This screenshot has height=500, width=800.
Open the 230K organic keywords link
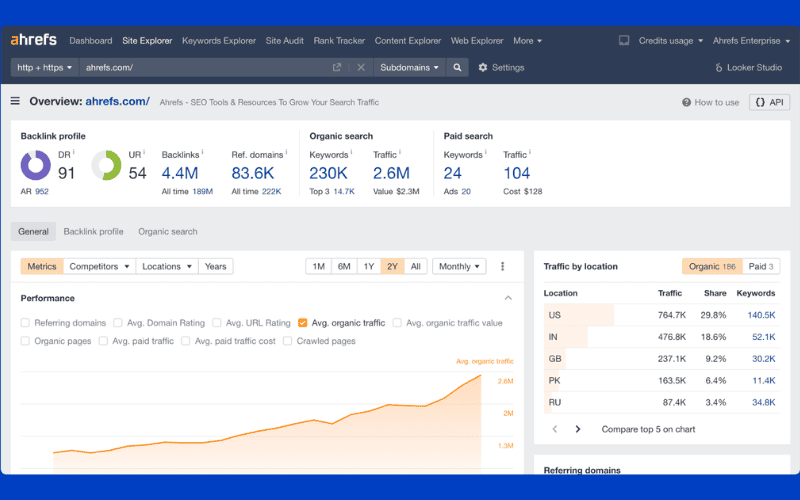pos(328,173)
